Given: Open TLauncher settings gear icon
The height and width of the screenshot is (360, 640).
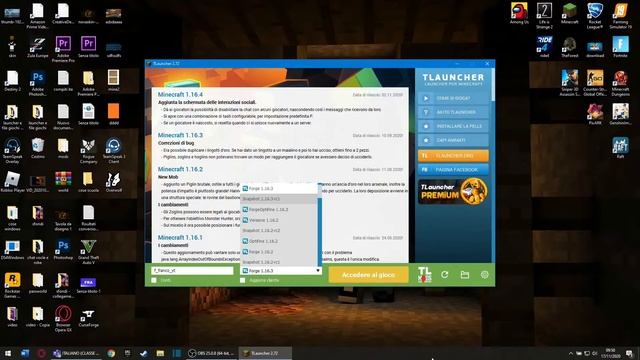Looking at the screenshot, I should pos(484,275).
